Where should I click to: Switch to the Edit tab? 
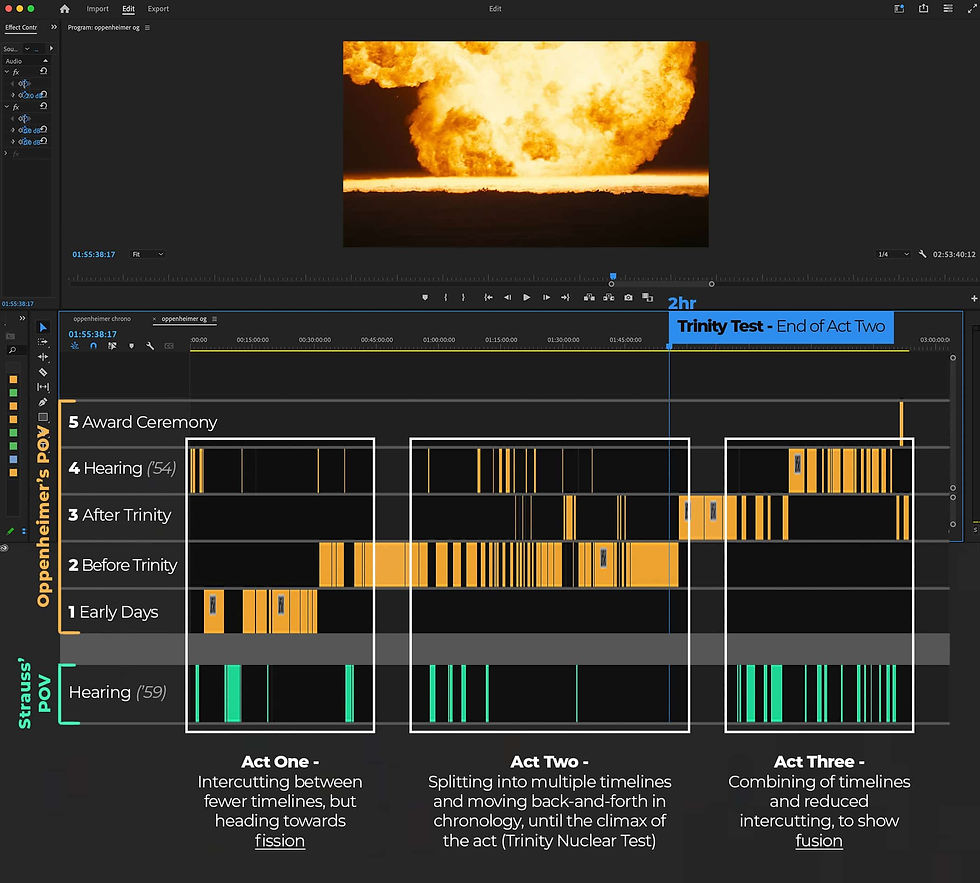[x=128, y=9]
